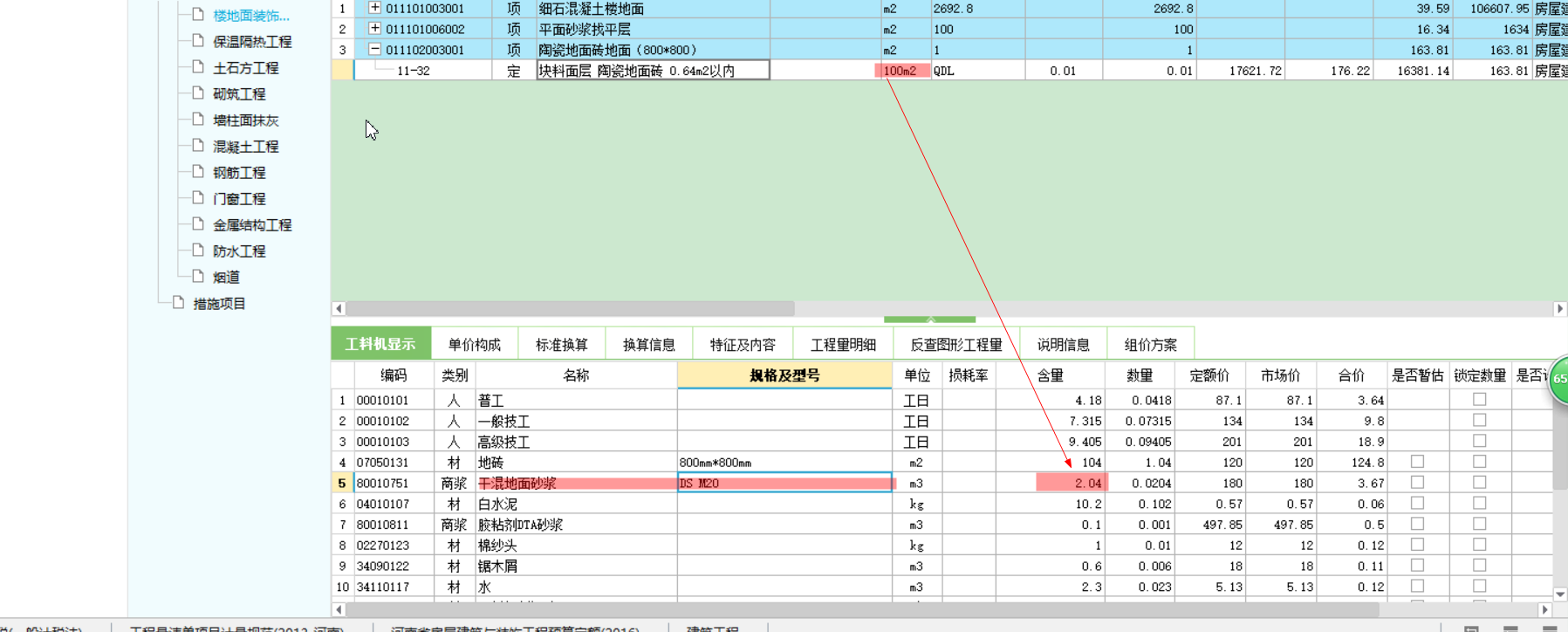
Task: Click the DS M20 specification input cell
Action: [x=784, y=483]
